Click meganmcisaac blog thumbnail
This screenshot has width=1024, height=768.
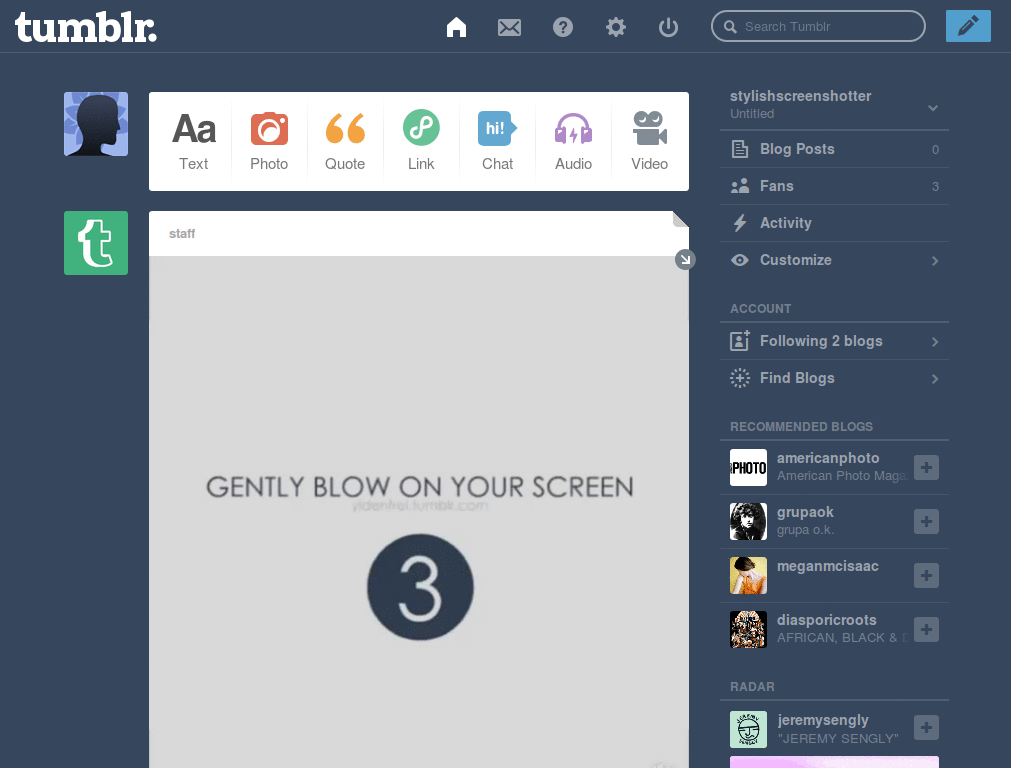pyautogui.click(x=748, y=575)
